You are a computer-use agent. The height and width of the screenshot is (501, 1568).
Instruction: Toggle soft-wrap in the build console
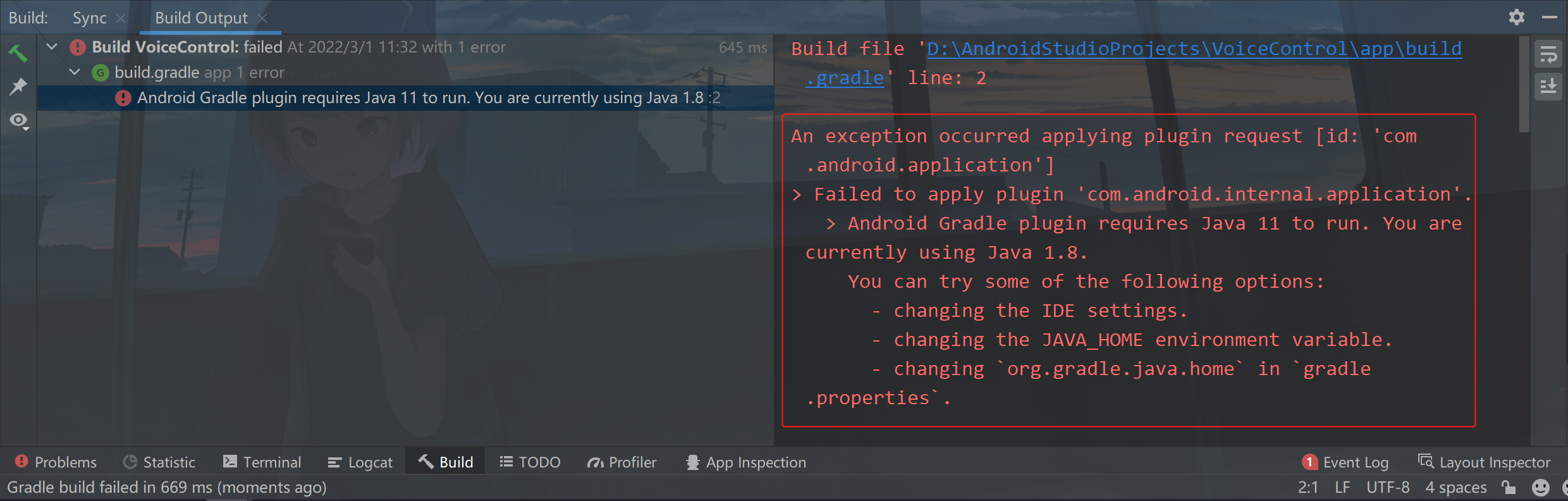coord(1548,54)
